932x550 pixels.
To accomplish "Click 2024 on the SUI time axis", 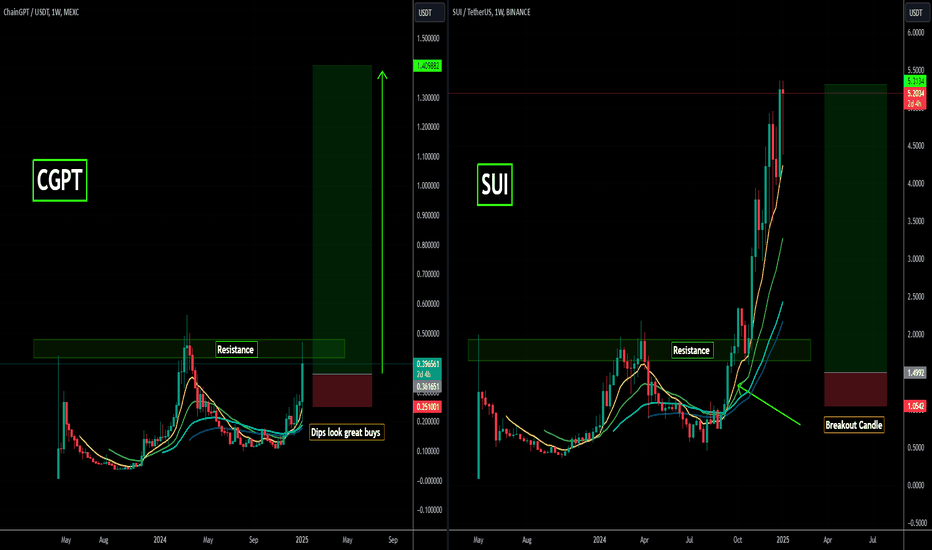I will coord(599,540).
